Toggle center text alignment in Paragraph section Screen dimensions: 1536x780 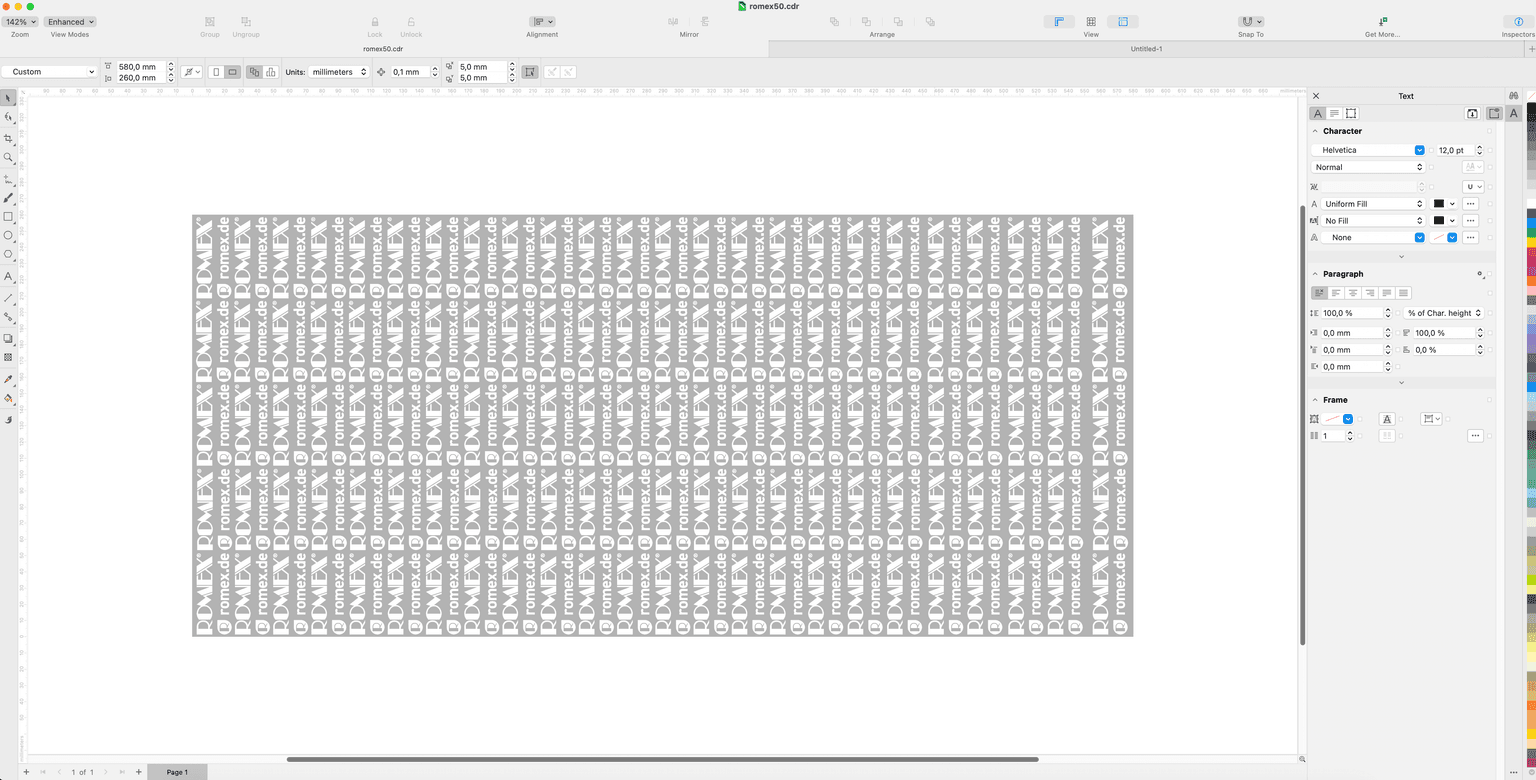1353,293
